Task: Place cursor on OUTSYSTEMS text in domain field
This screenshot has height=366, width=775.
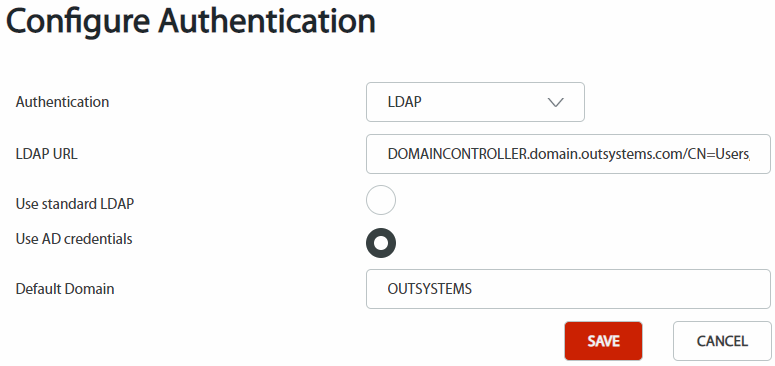Action: tap(430, 289)
